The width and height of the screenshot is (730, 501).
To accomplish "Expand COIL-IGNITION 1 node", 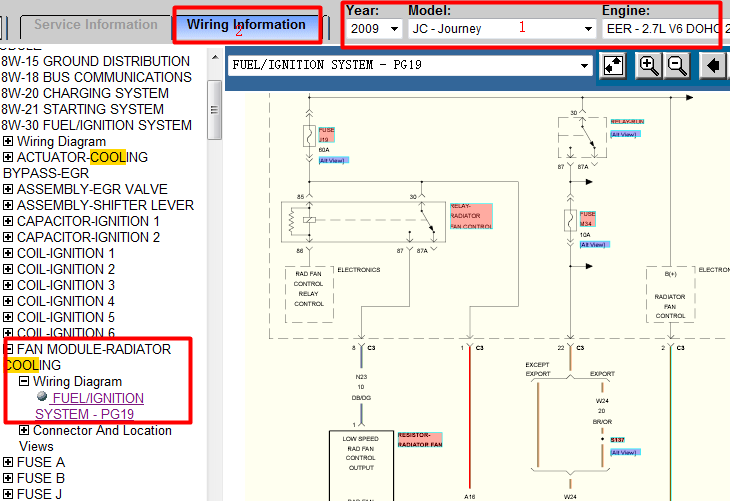I will 8,253.
